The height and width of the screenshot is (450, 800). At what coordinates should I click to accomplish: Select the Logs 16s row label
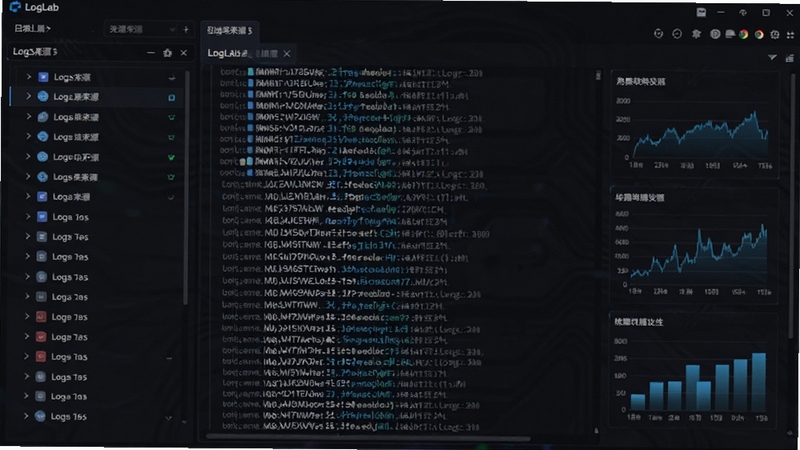[68, 417]
